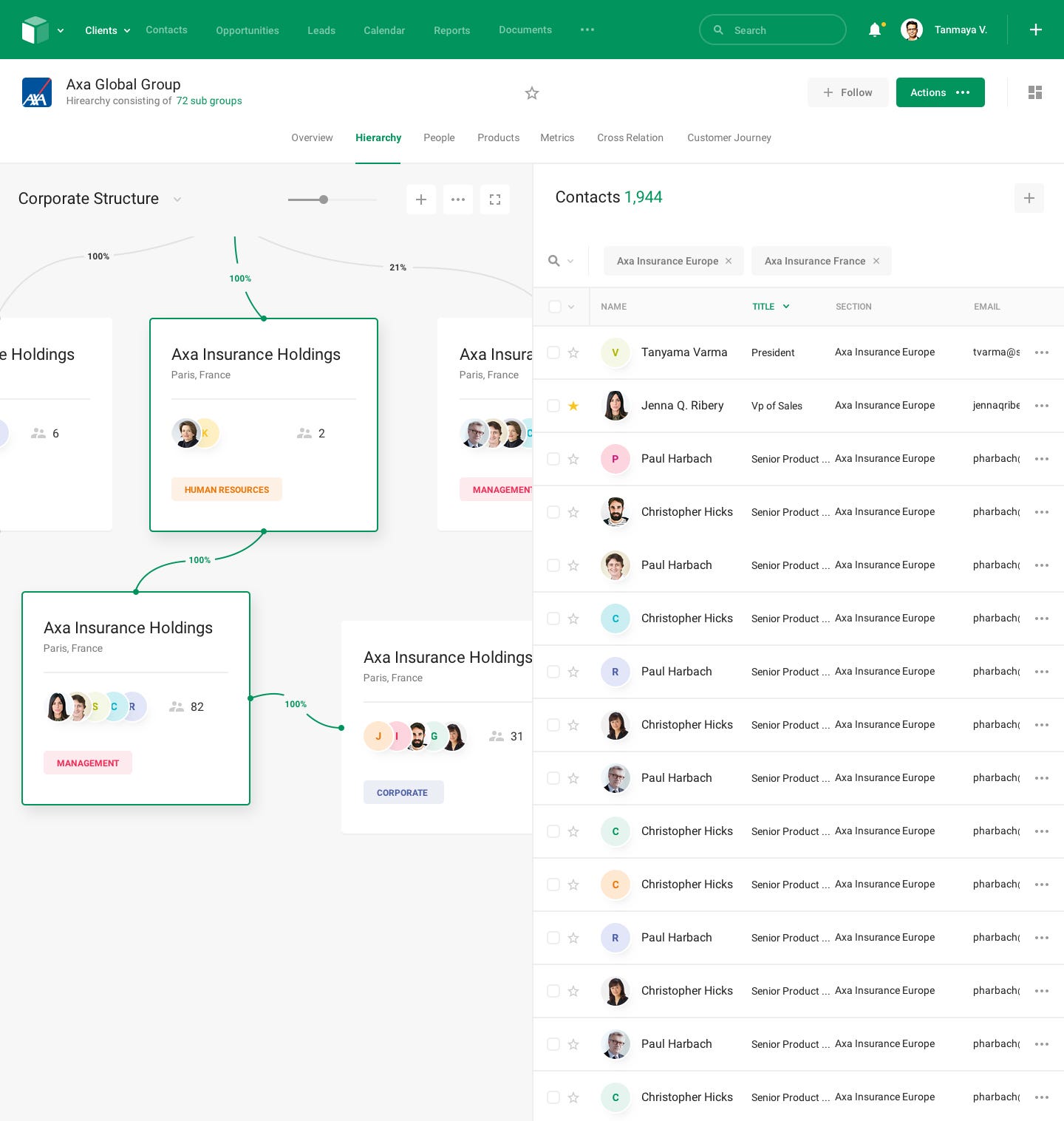Image resolution: width=1064 pixels, height=1121 pixels.
Task: Click into the top Search field
Action: coord(772,30)
